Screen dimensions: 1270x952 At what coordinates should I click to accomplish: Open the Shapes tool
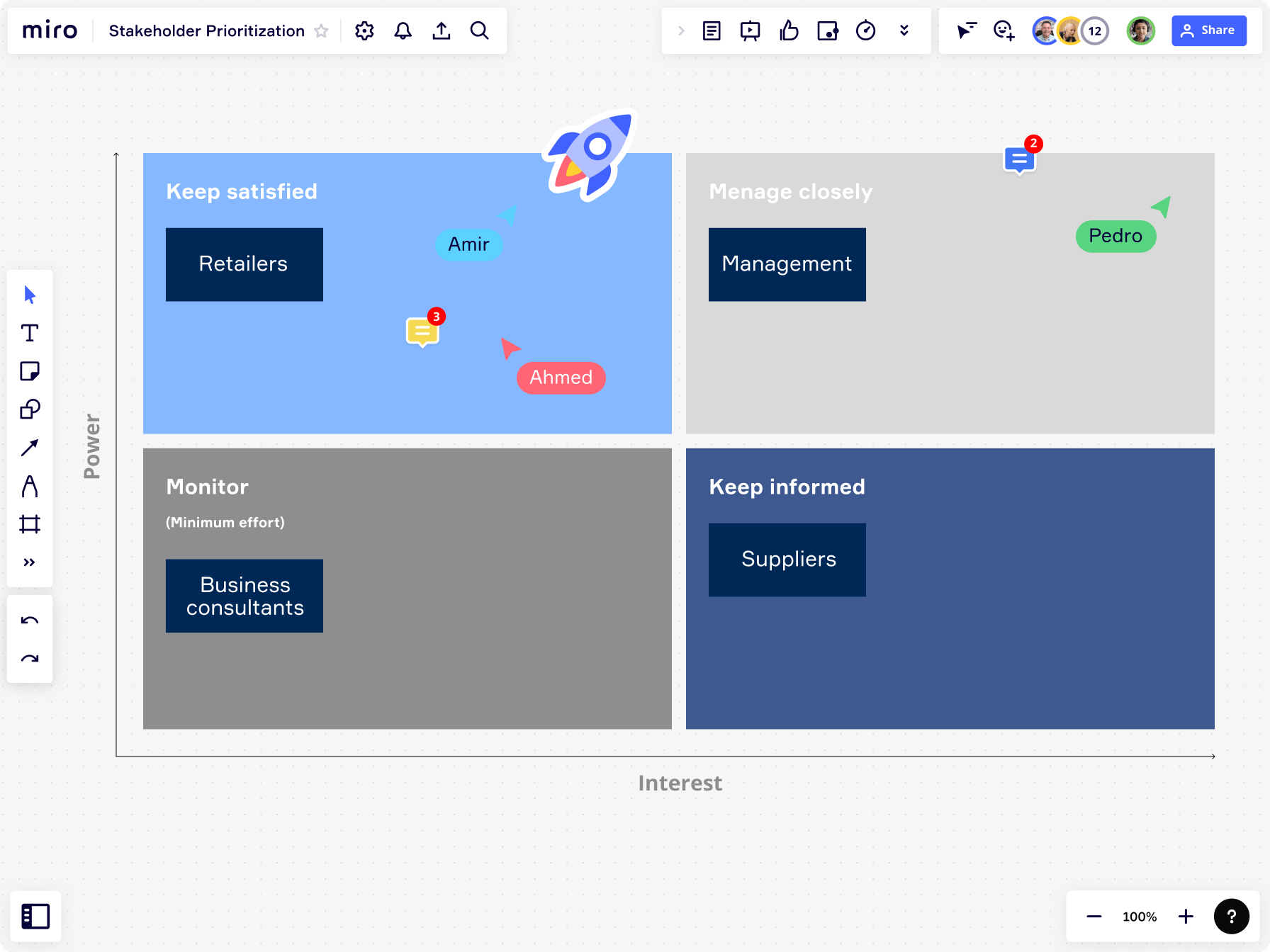tap(29, 409)
